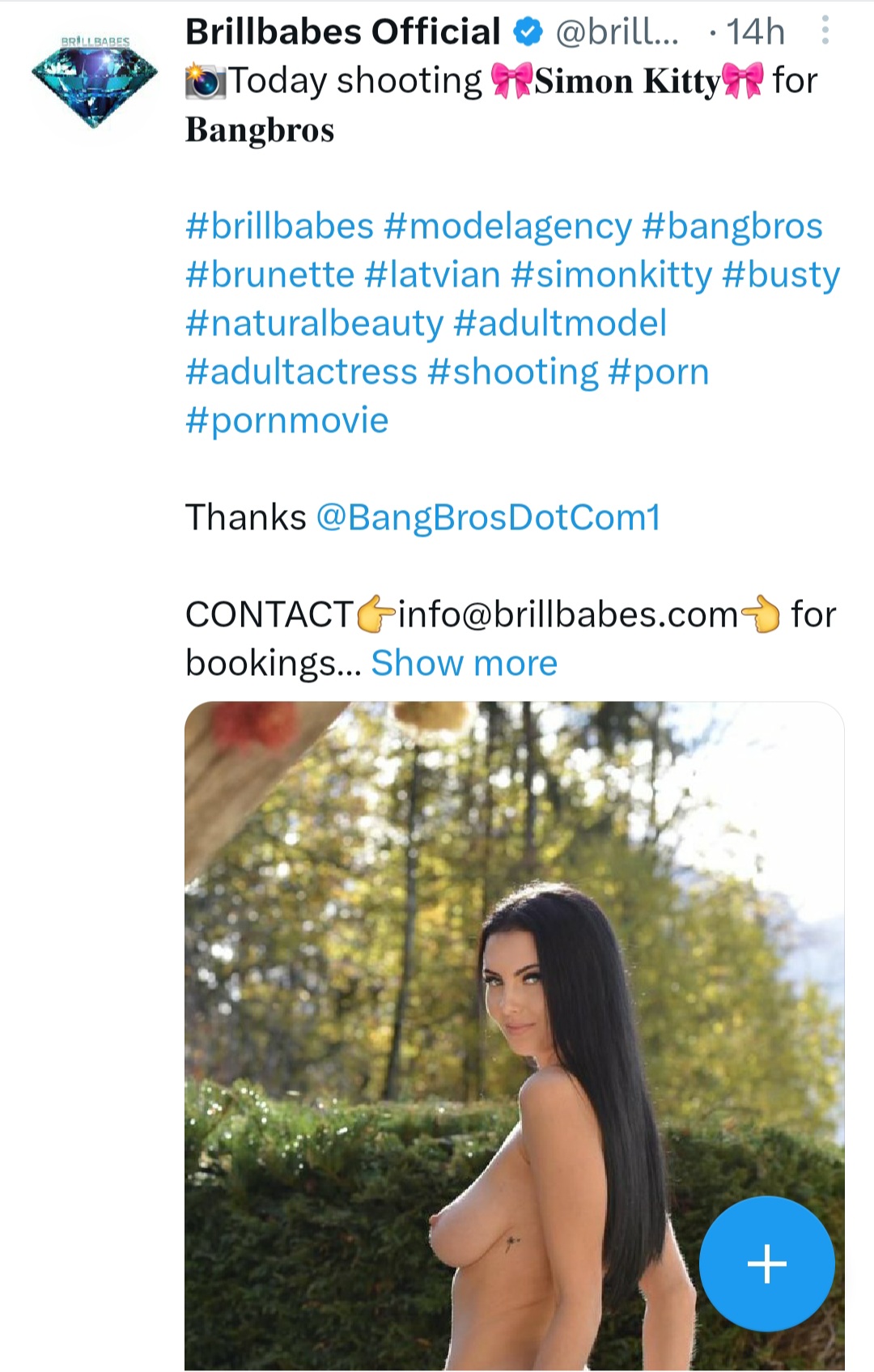Tap the blue compose plus button

[766, 1264]
